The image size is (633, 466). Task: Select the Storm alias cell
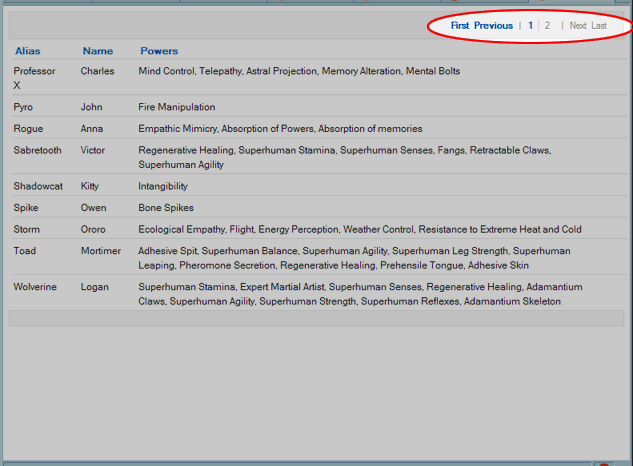(x=27, y=229)
